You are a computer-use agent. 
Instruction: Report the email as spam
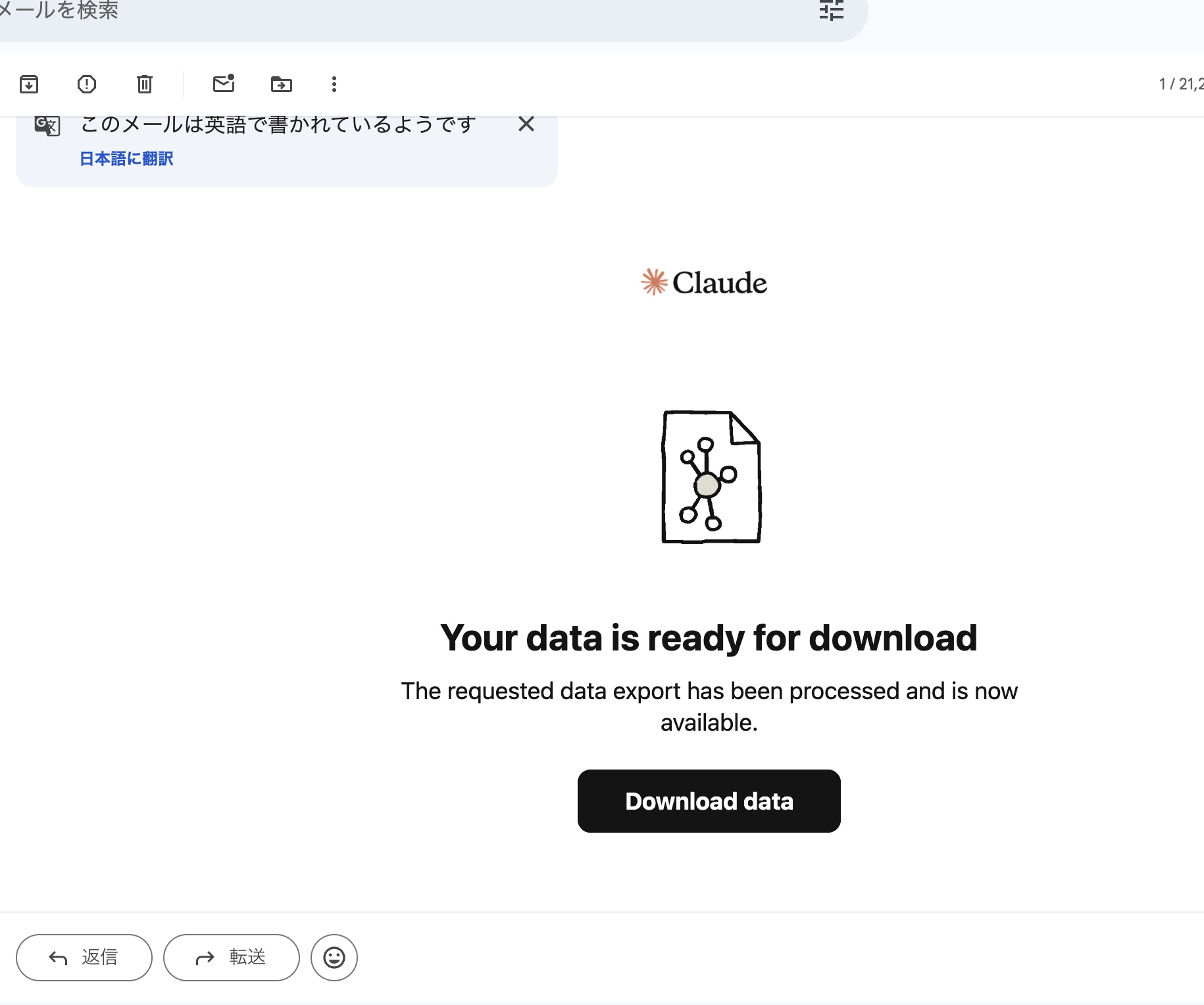point(87,84)
